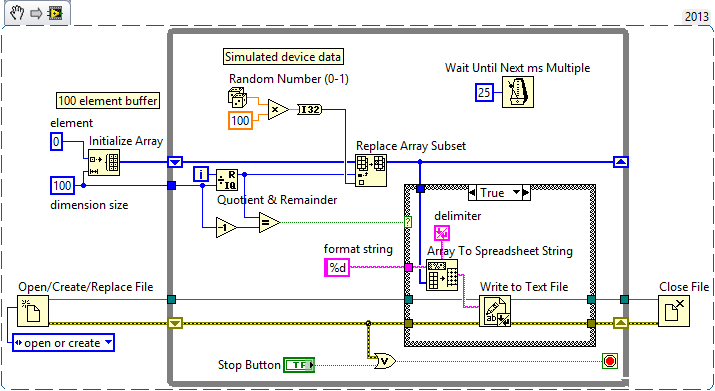
Task: Click the case selector question mark terminal
Action: (x=408, y=222)
